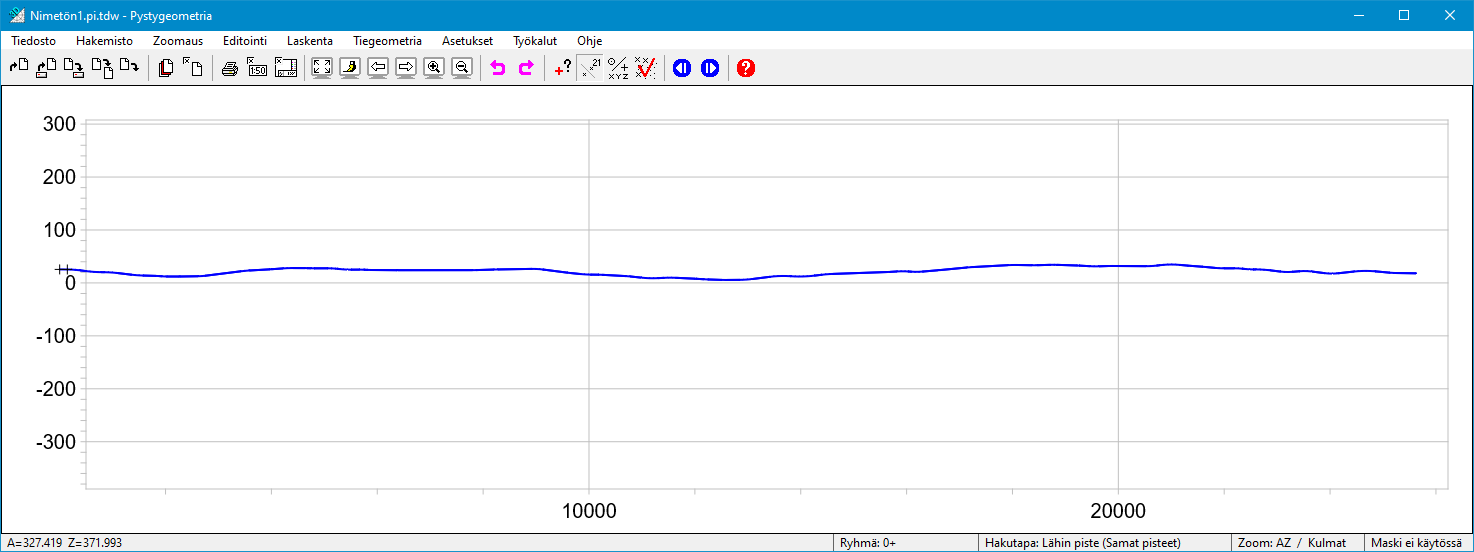
Task: Open the Työkalut menu
Action: (535, 41)
